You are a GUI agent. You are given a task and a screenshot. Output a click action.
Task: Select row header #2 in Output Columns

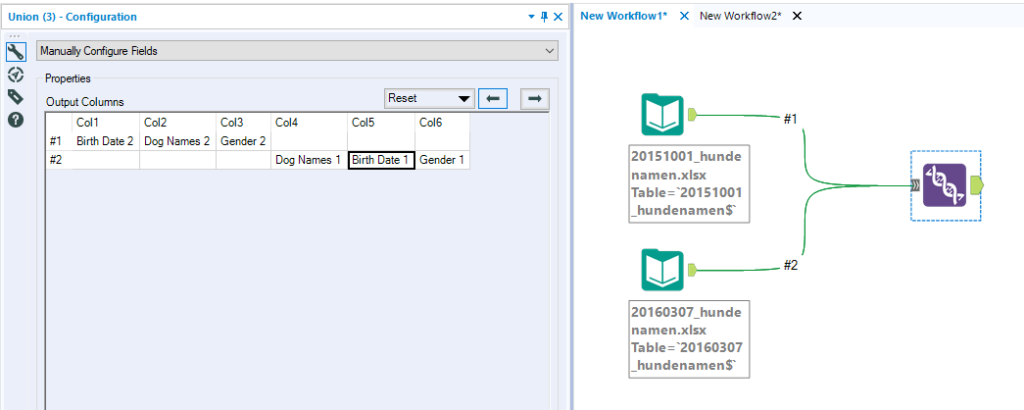59,160
